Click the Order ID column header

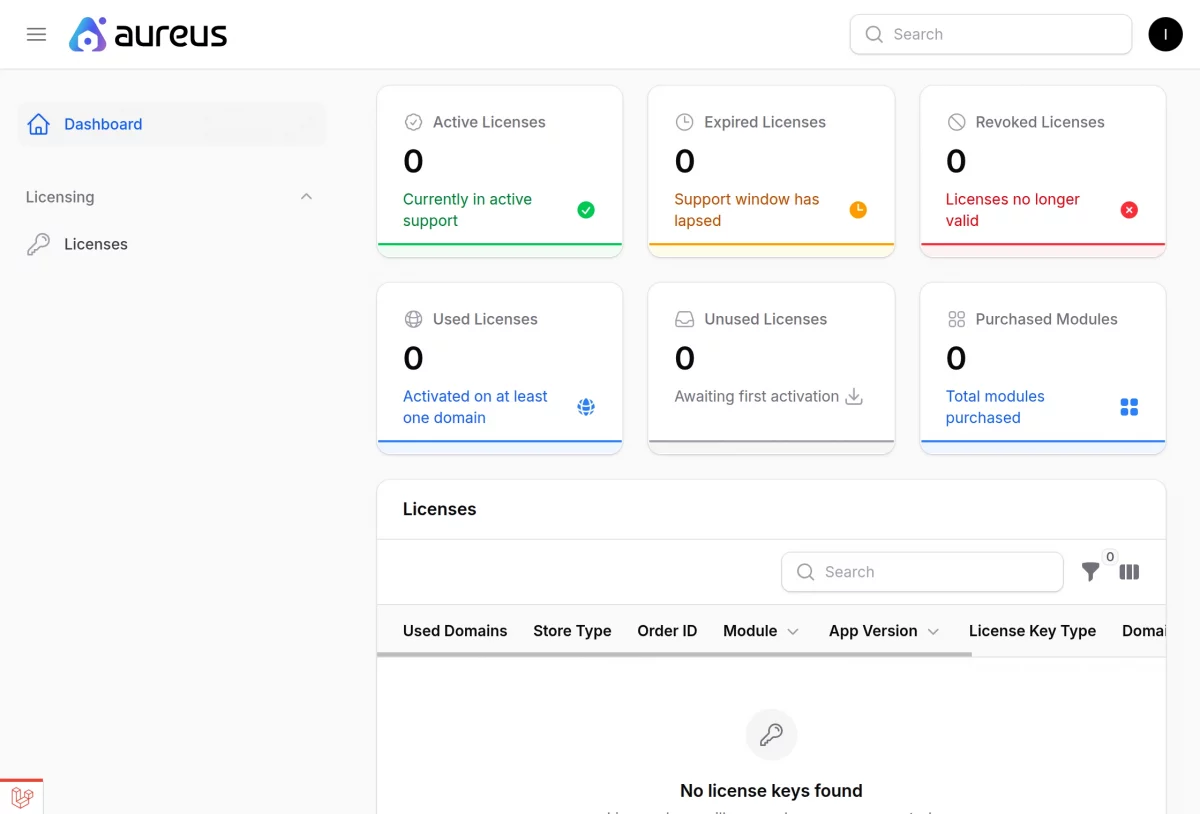[667, 631]
